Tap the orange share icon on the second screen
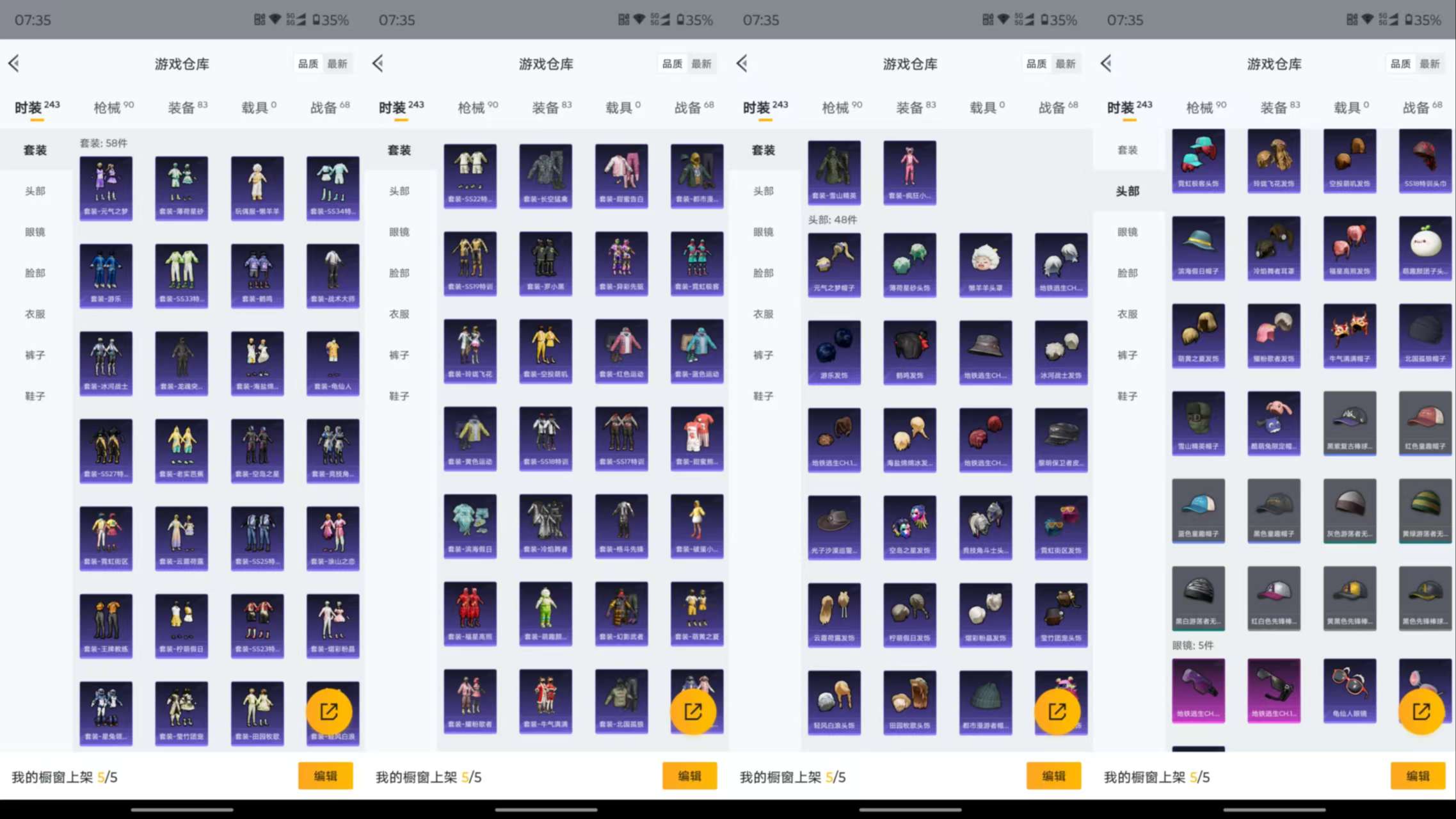Screen dimensions: 1456x819 694,711
